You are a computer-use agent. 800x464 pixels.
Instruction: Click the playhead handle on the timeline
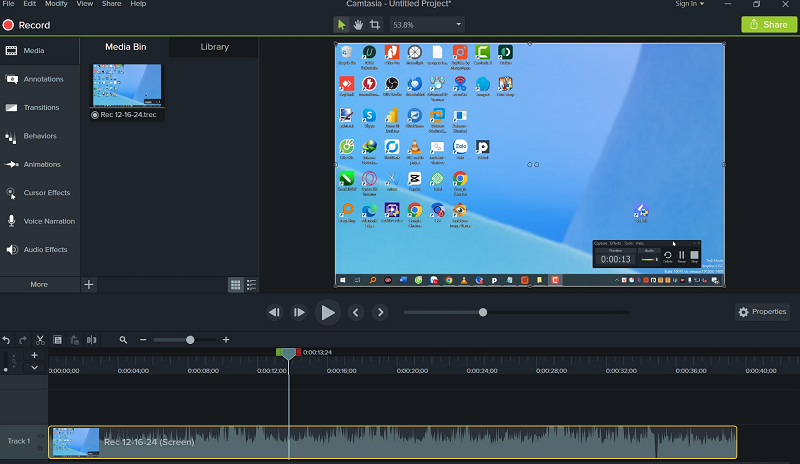click(x=288, y=353)
